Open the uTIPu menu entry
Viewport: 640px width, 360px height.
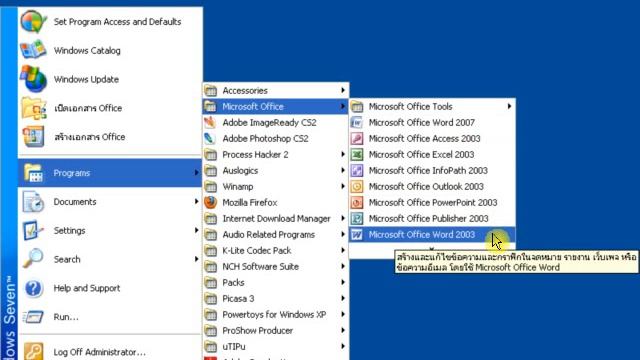(x=276, y=347)
